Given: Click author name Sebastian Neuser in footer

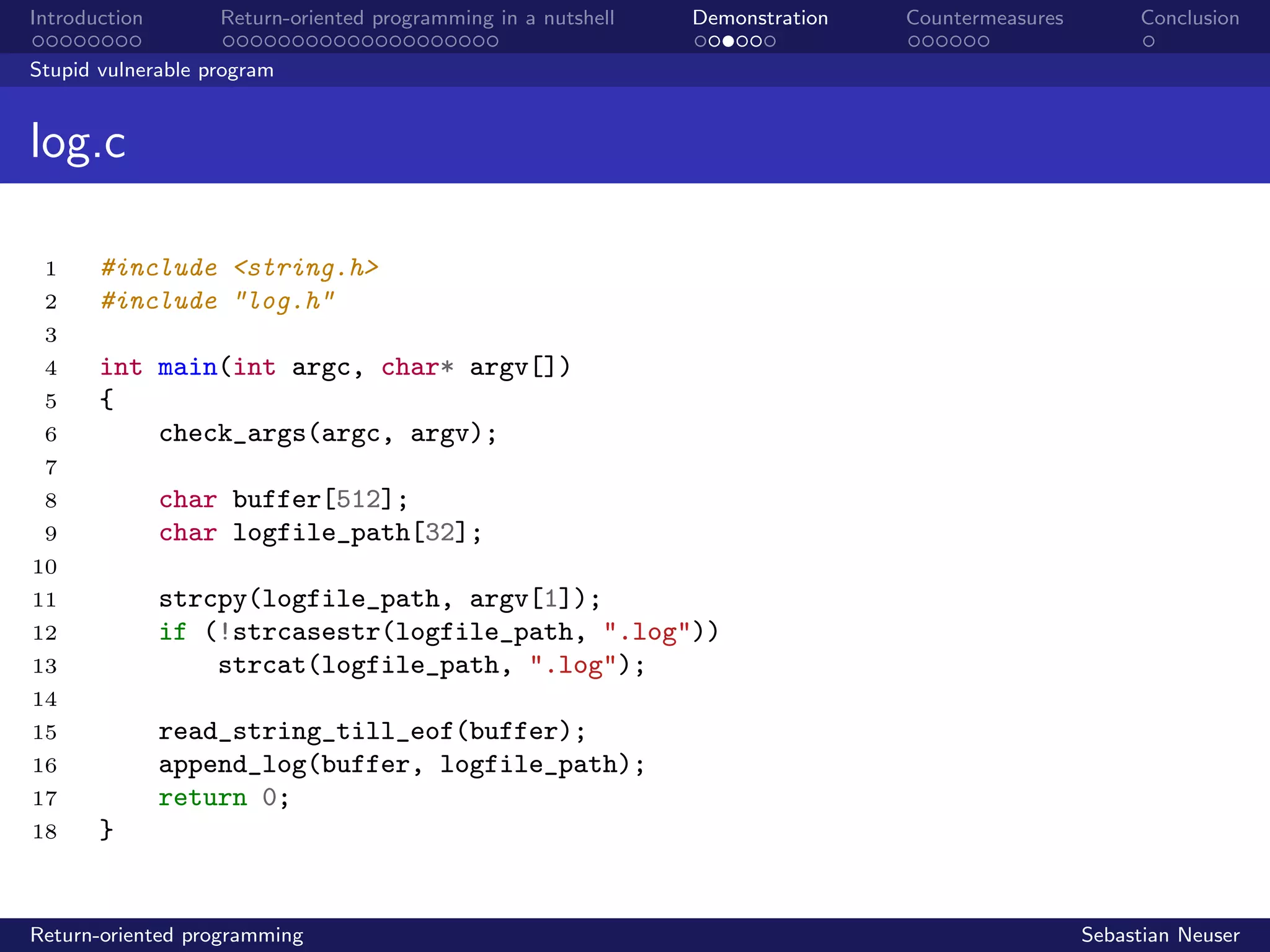Looking at the screenshot, I should 1160,935.
